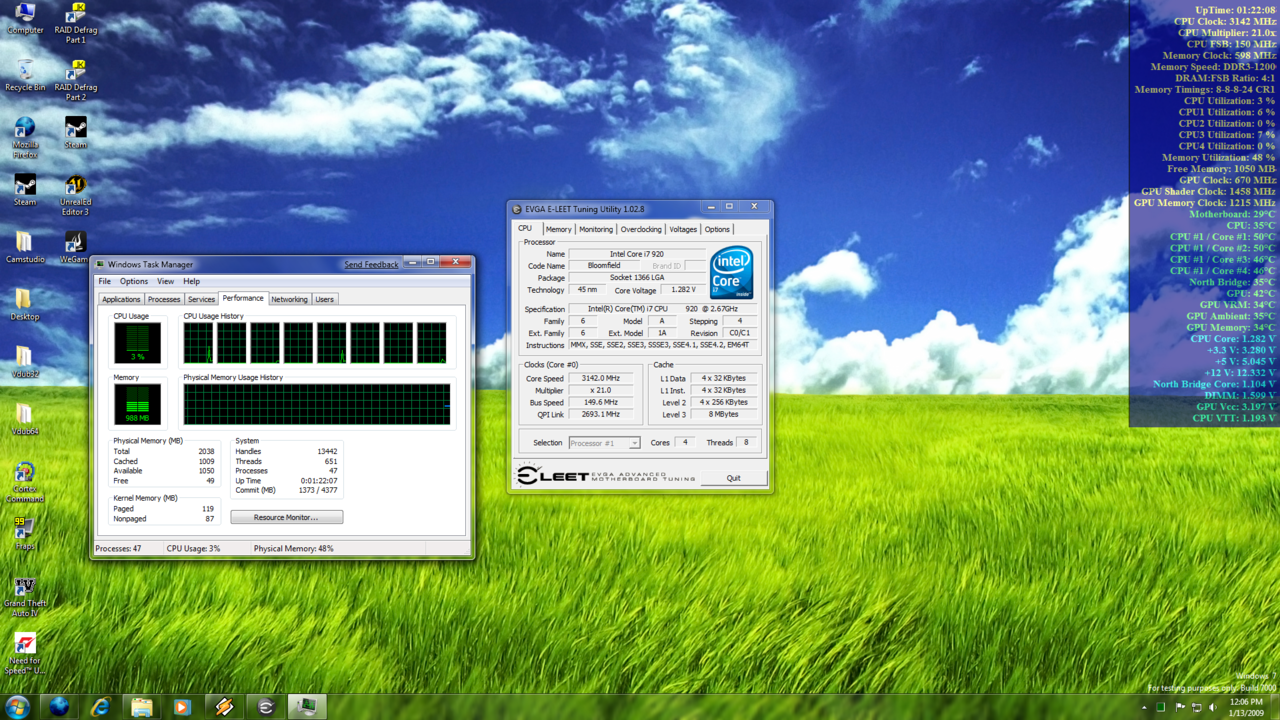Screen dimensions: 1280x720
Task: Switch to Users tab in Task Manager
Action: tap(324, 299)
